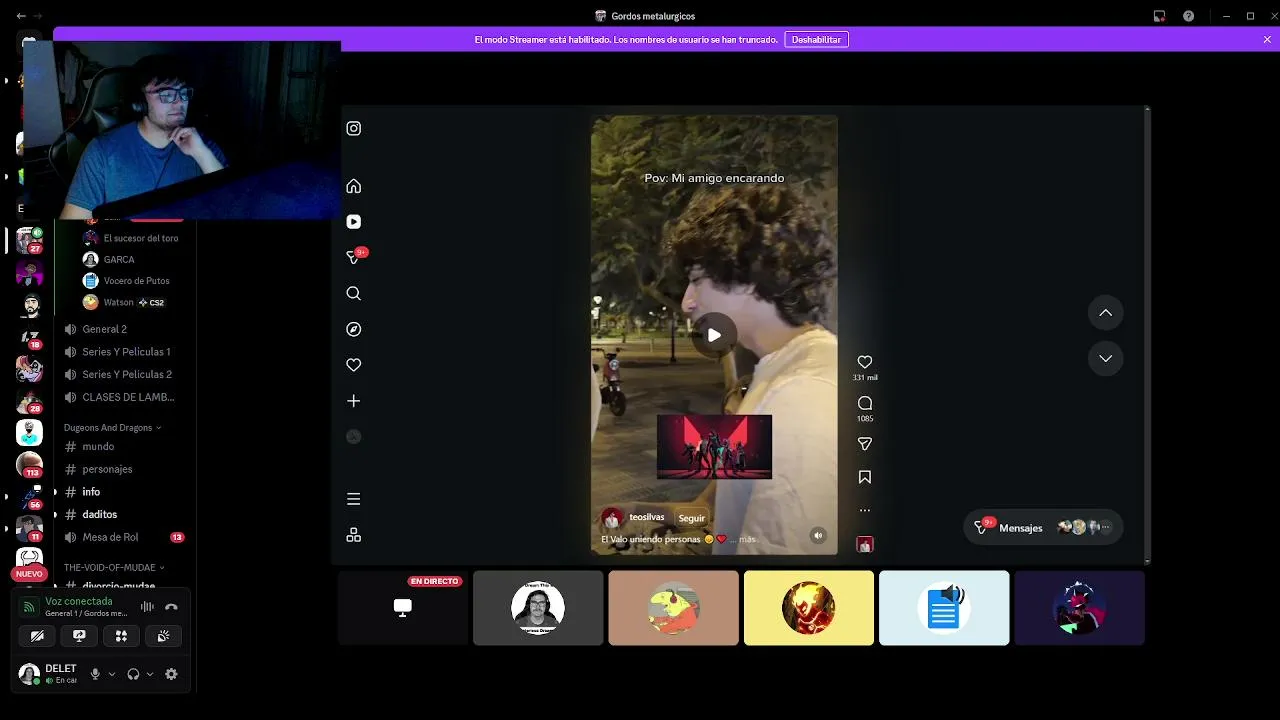The height and width of the screenshot is (720, 1280).
Task: Toggle Discord screen share button
Action: click(79, 635)
